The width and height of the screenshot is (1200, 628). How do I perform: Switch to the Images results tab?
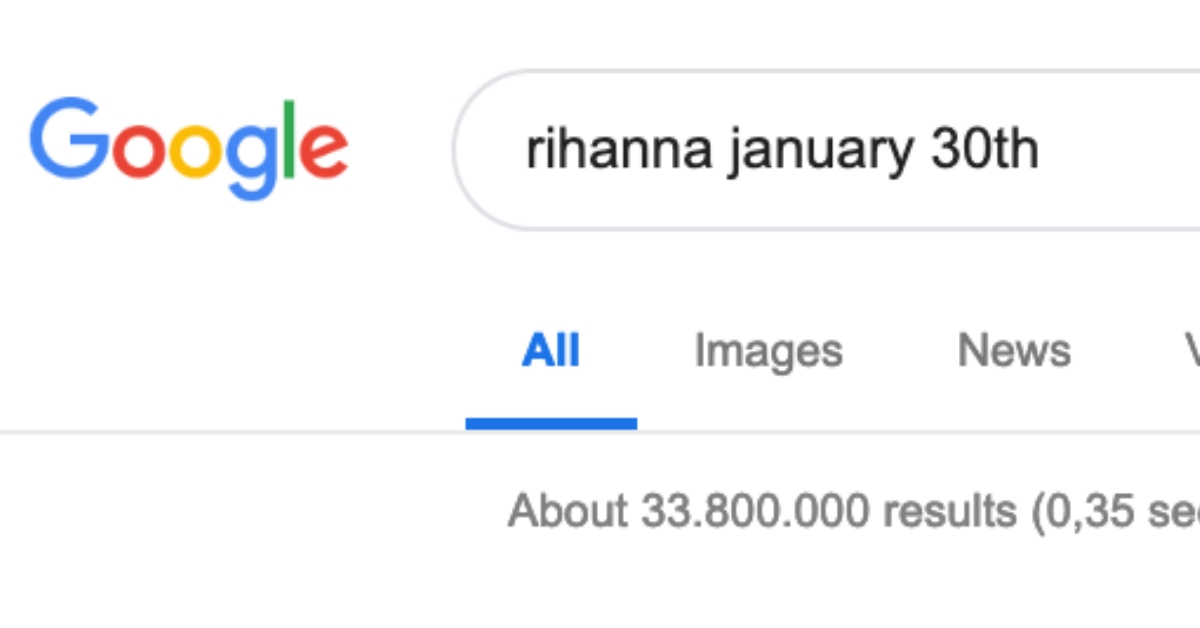click(x=767, y=350)
